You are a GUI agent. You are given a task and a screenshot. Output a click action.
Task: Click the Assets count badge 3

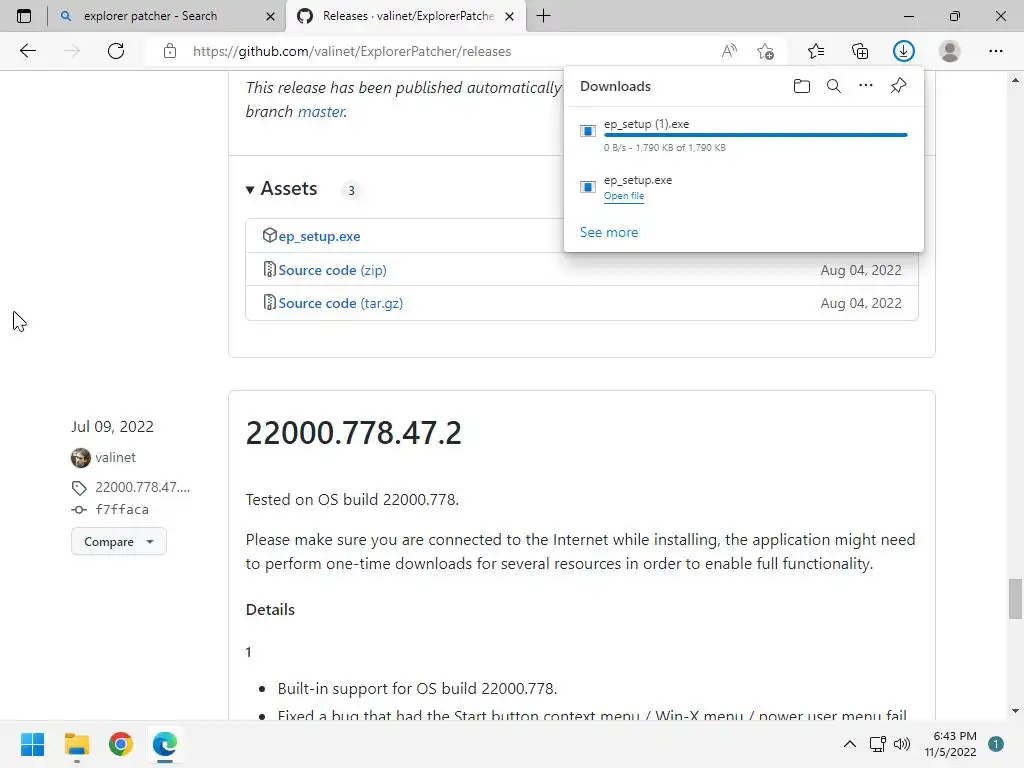pyautogui.click(x=351, y=191)
